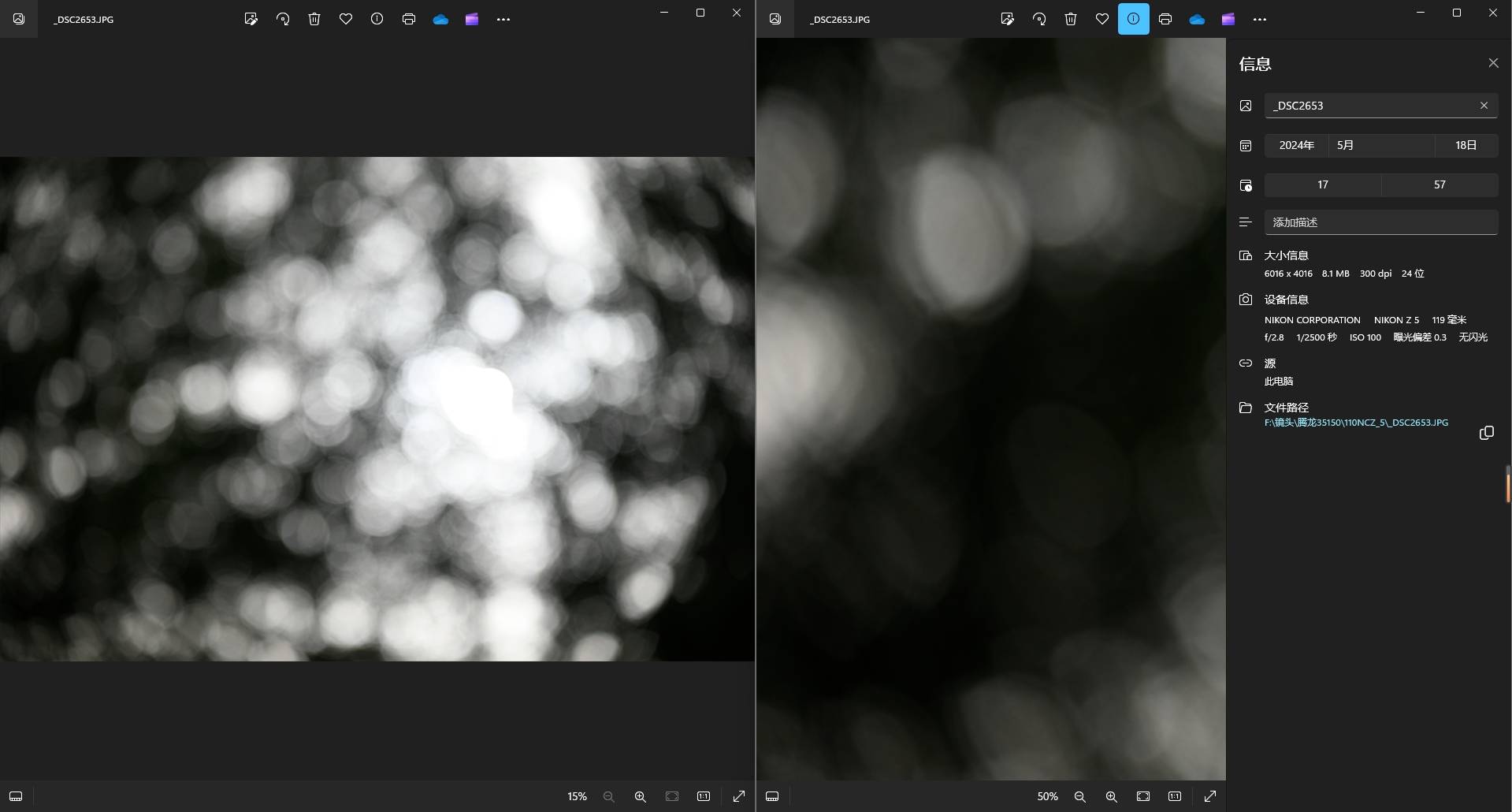Open the 2024年 year selector
The width and height of the screenshot is (1512, 812).
point(1296,145)
